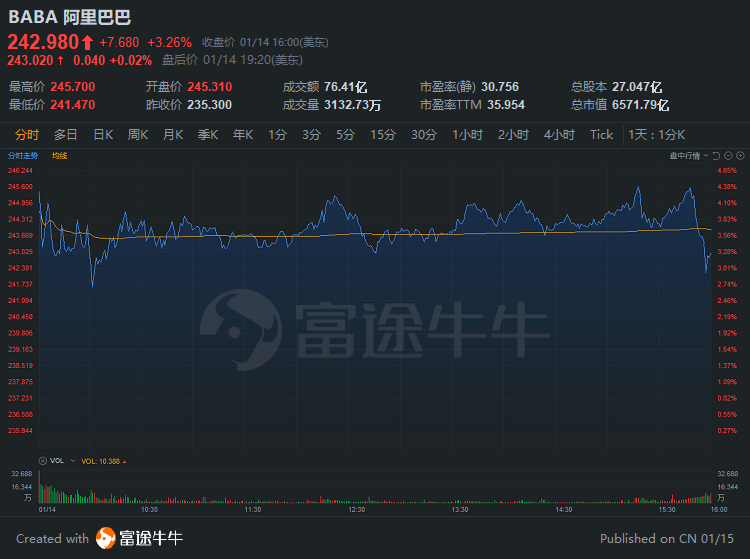
Task: Click the 开盘价 value 245.310
Action: [210, 87]
